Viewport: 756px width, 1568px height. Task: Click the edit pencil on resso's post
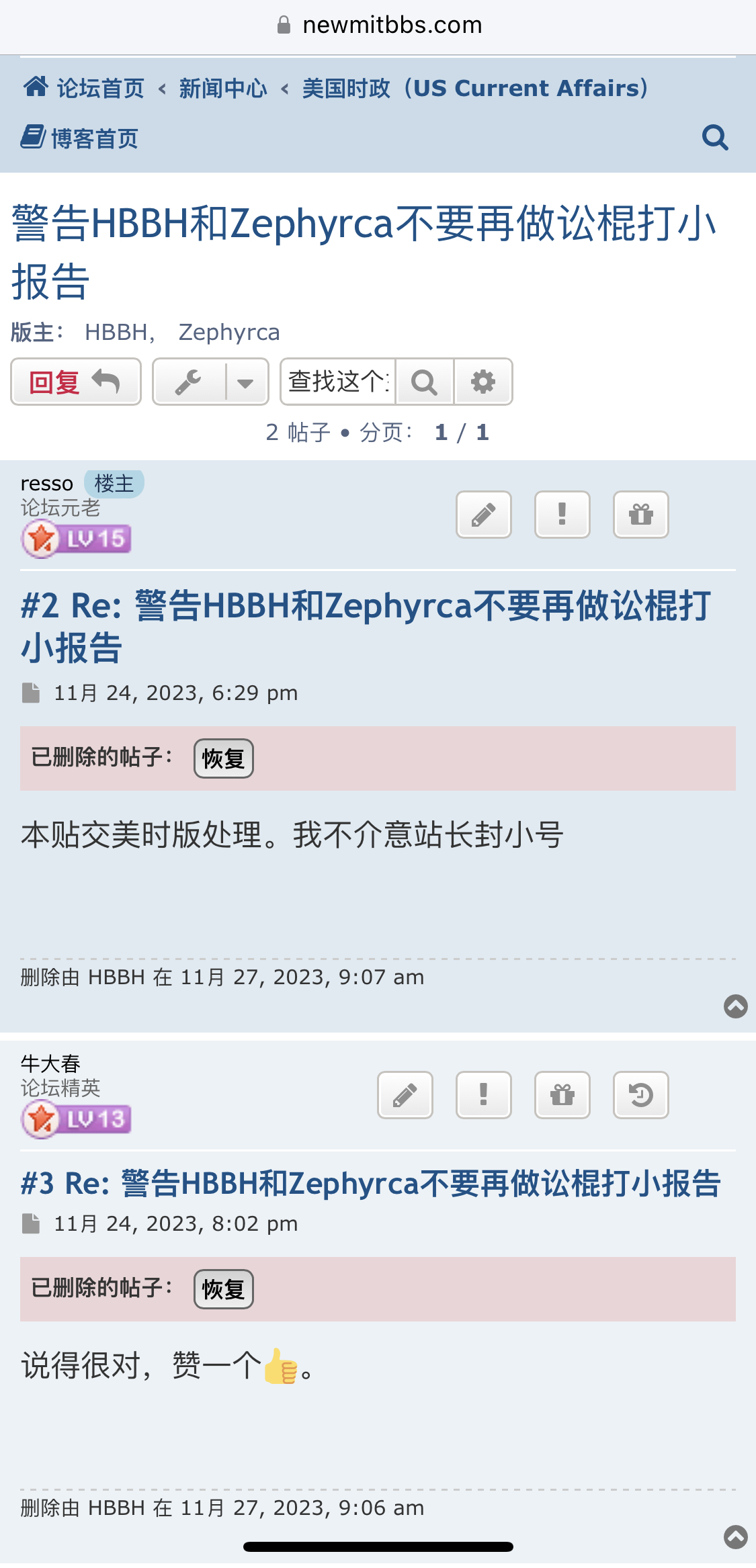click(x=484, y=515)
